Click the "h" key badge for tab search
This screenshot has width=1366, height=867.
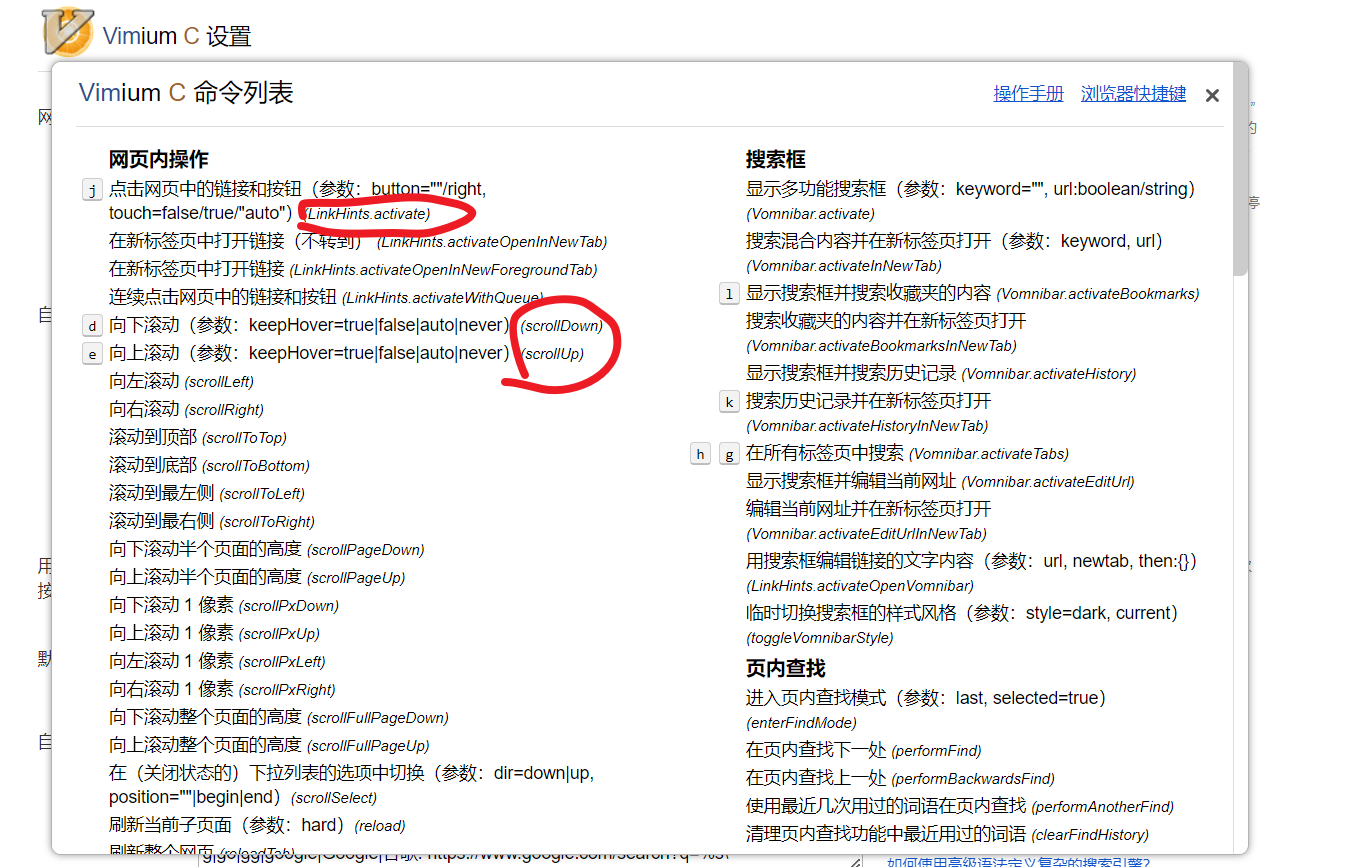[x=700, y=453]
